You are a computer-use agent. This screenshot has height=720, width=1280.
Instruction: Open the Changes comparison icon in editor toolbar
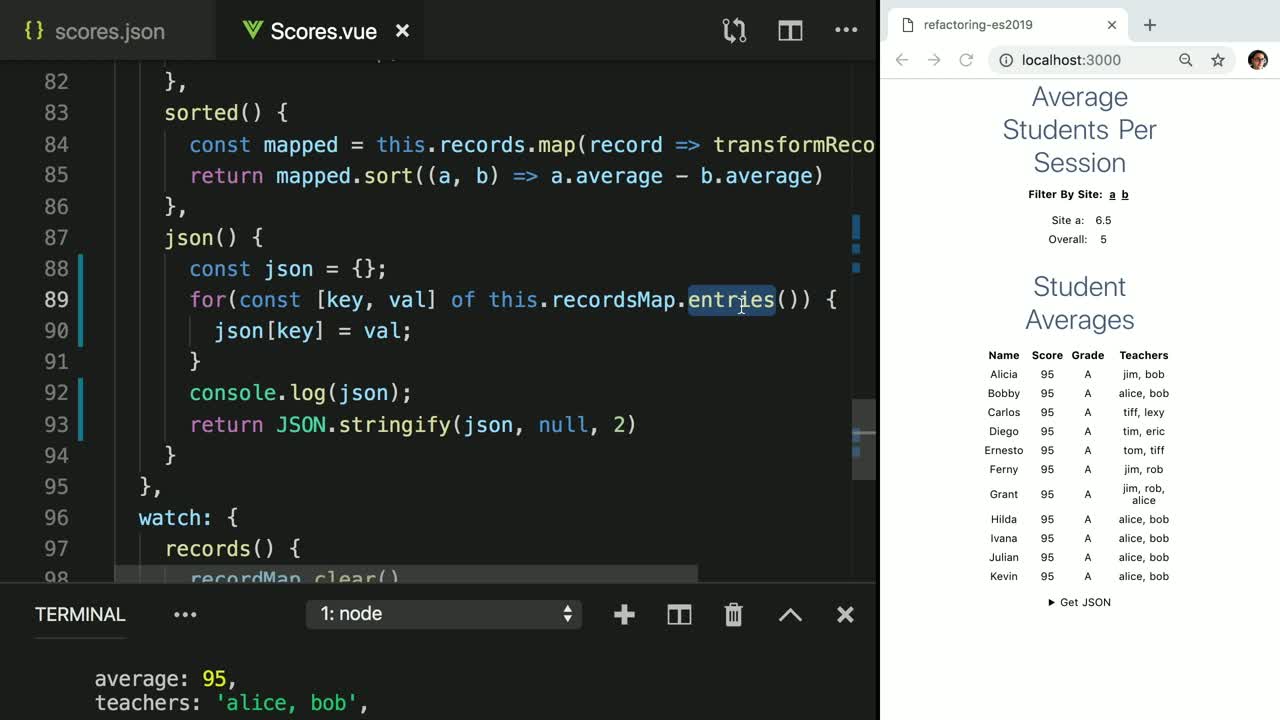(x=733, y=31)
